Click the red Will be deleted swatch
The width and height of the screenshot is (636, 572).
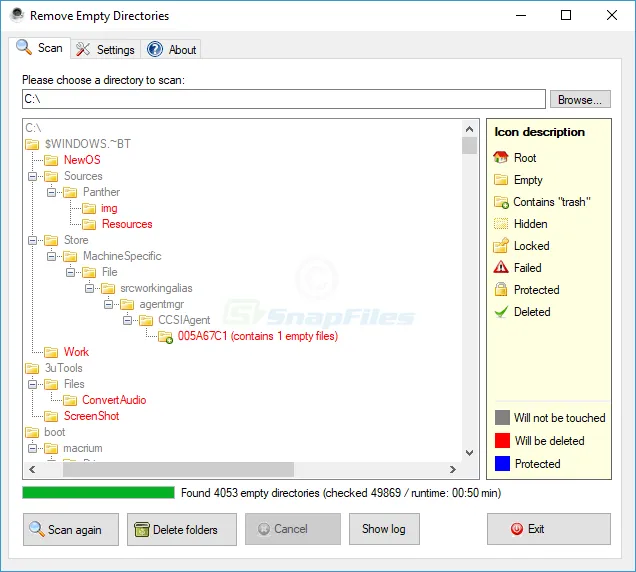click(x=502, y=441)
